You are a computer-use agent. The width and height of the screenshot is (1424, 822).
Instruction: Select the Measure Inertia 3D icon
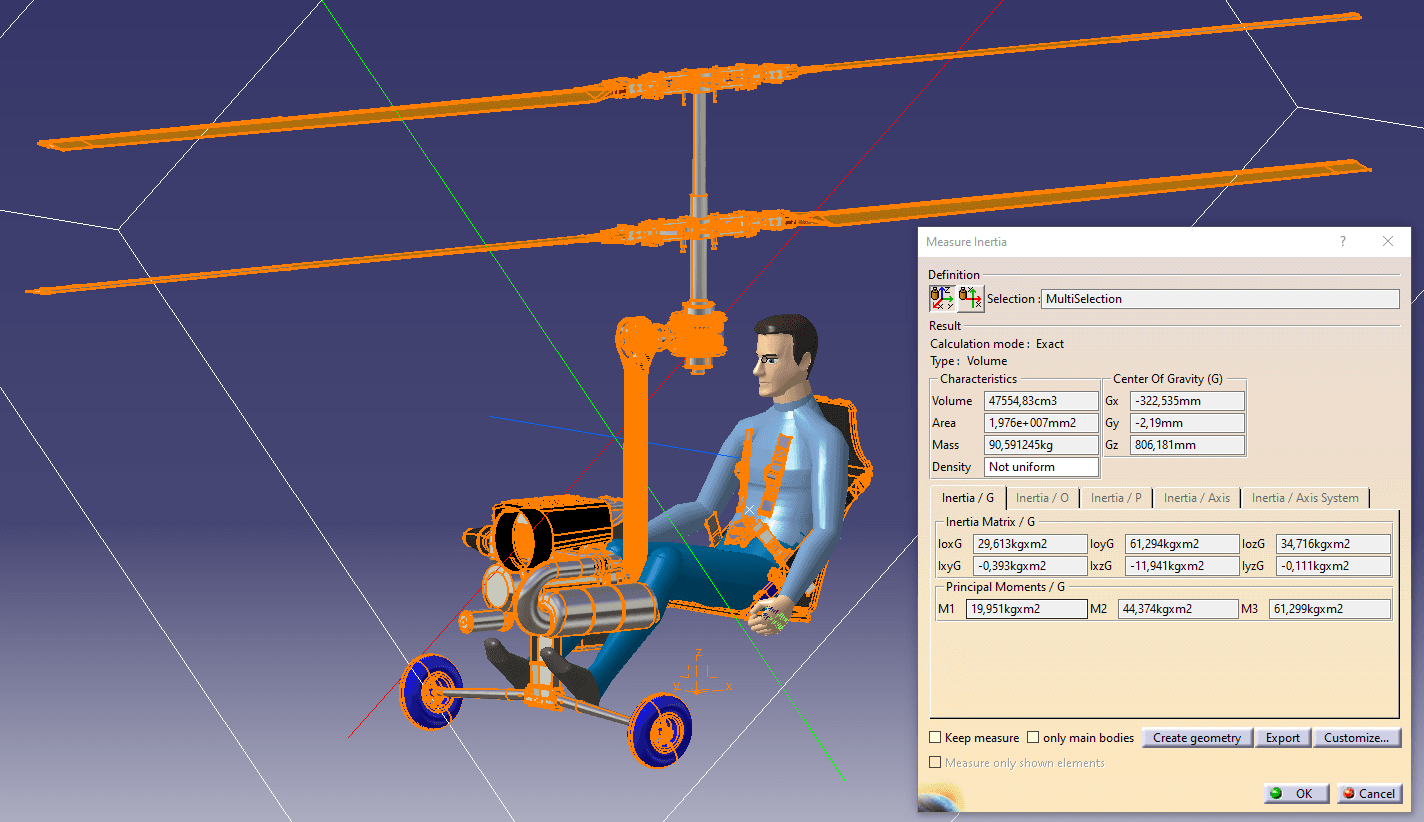(942, 298)
